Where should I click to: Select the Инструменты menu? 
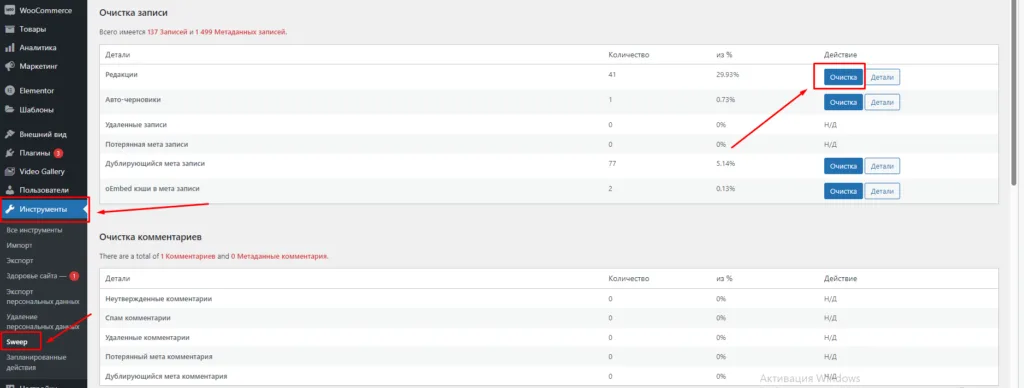pos(43,209)
